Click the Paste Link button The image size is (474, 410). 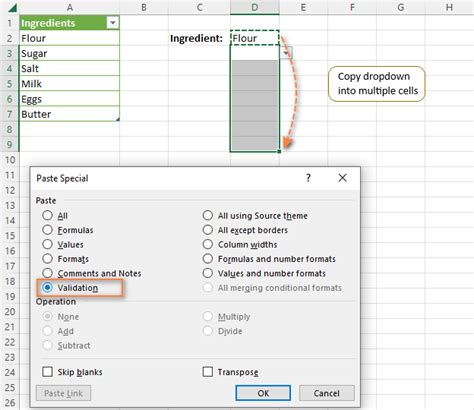[x=63, y=393]
